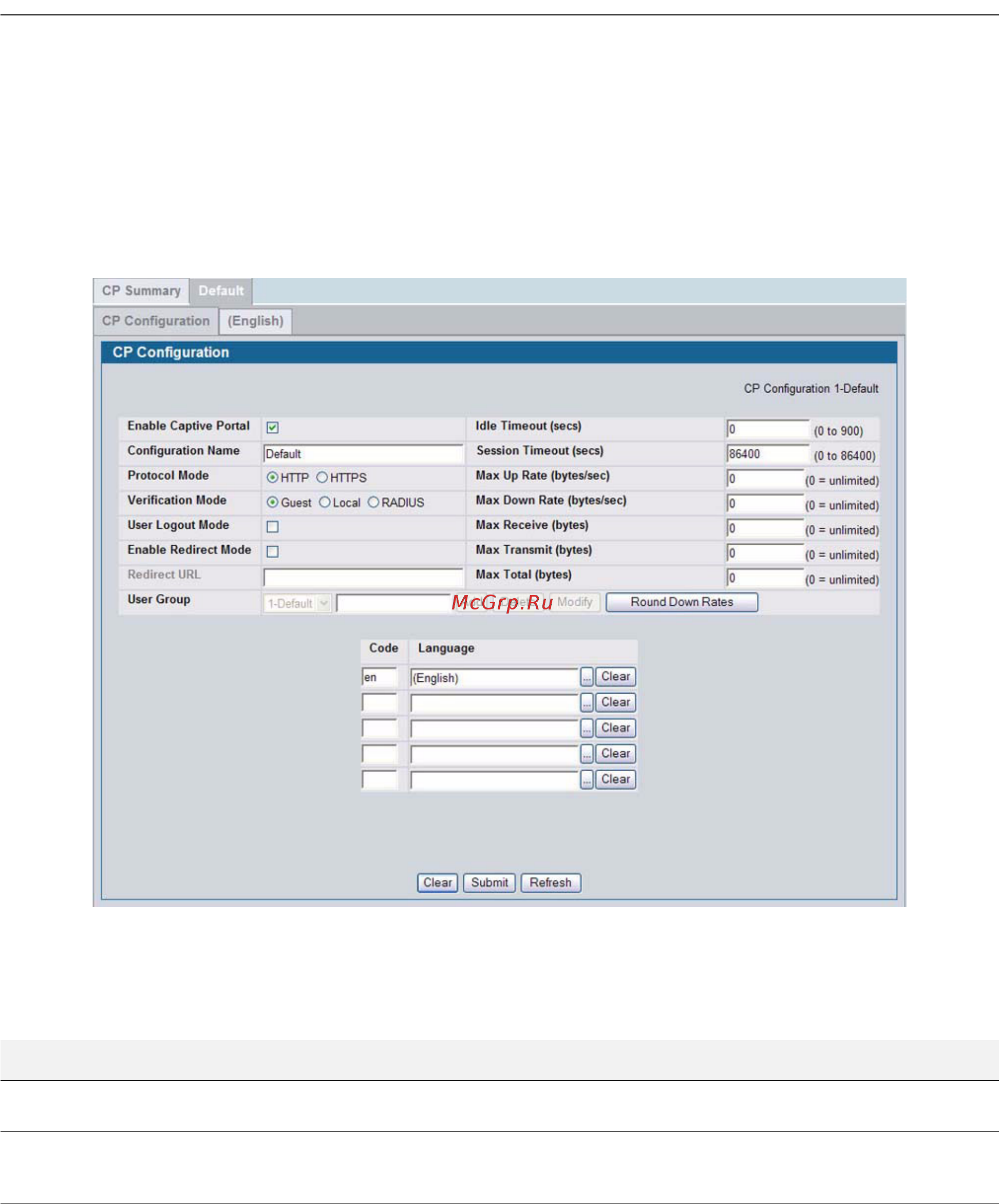The width and height of the screenshot is (999, 1204).
Task: Select the HTTP protocol mode
Action: [273, 477]
